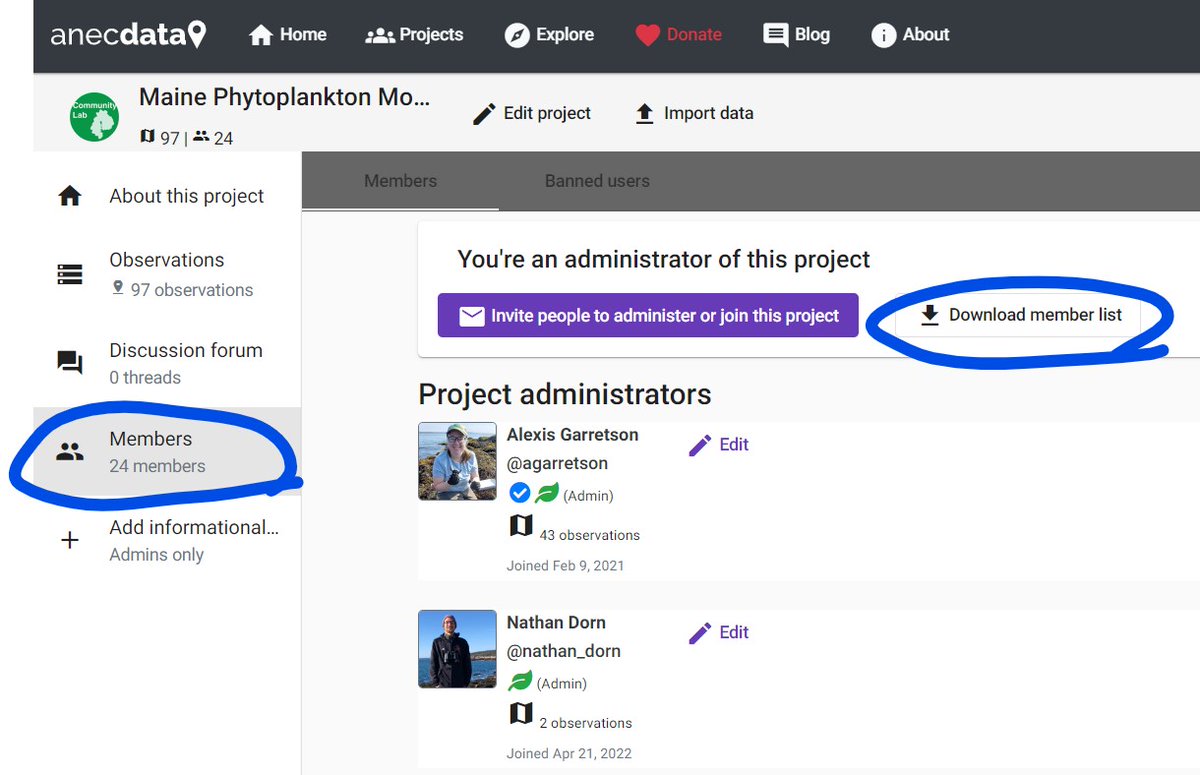Viewport: 1200px width, 775px height.
Task: Click the Import data button
Action: point(694,114)
